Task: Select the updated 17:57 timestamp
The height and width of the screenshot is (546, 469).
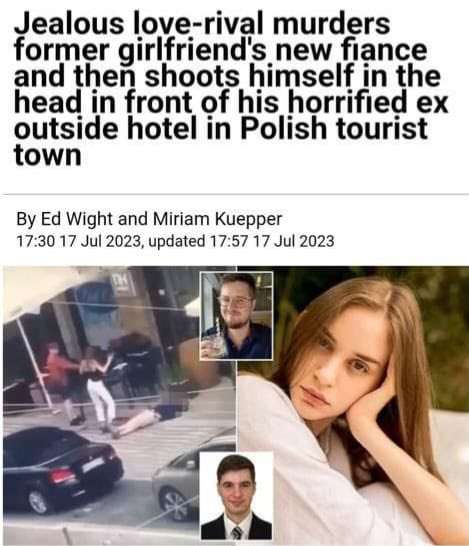Action: click(241, 241)
